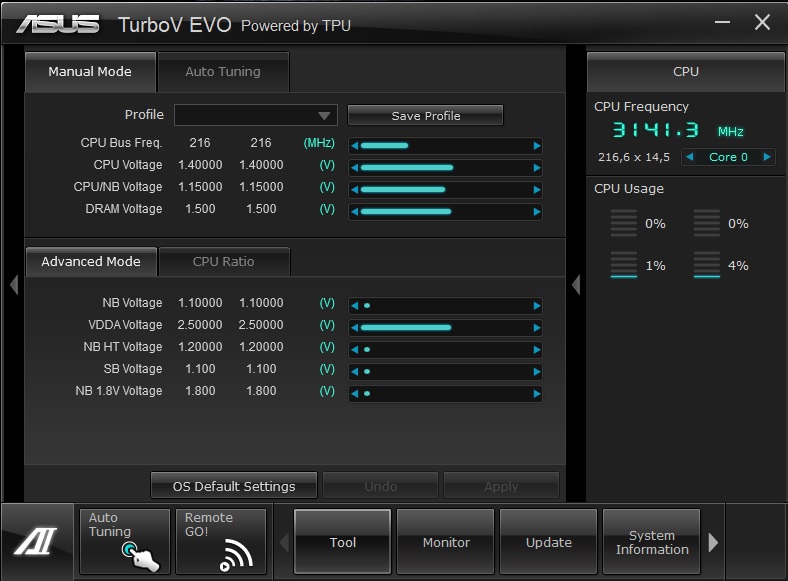Click the 216,6 x 14,5 multiplier text
The width and height of the screenshot is (788, 581).
pos(634,157)
